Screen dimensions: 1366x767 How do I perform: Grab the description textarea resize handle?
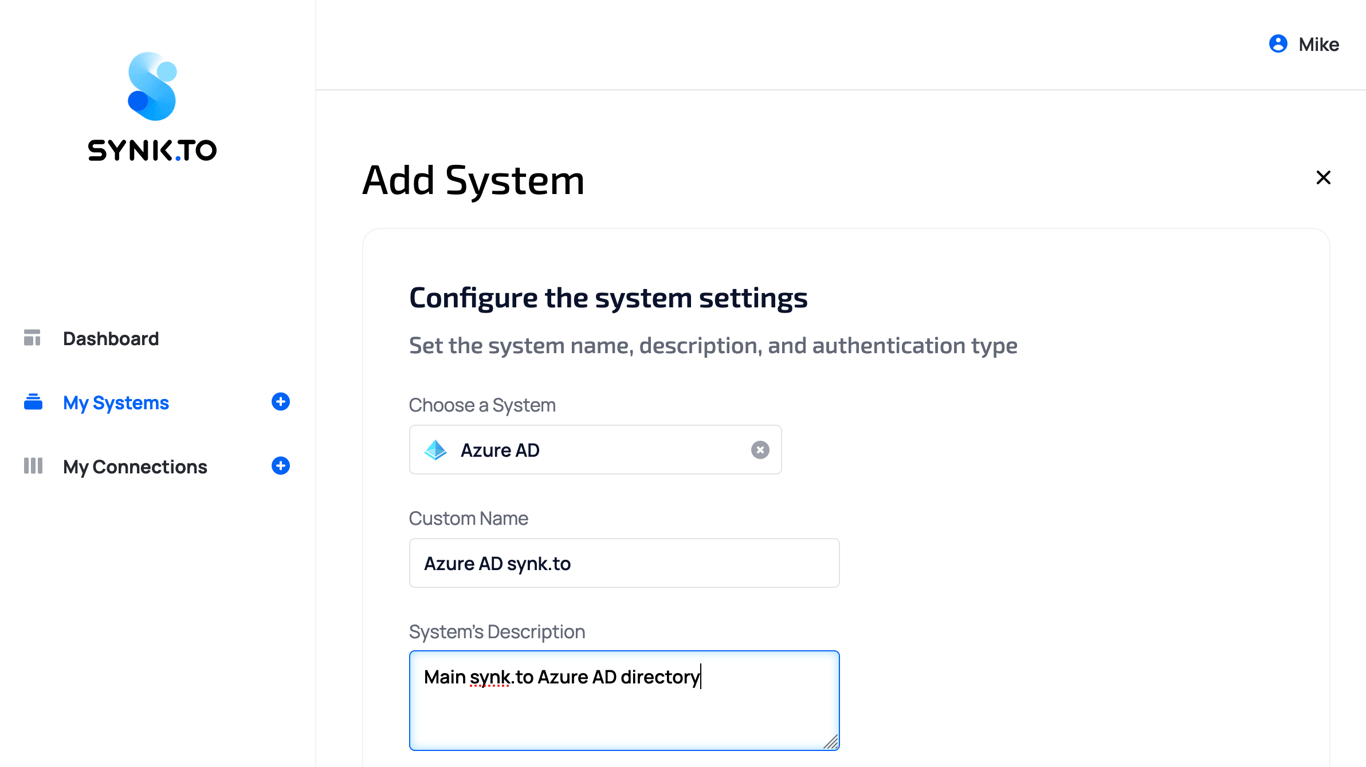pyautogui.click(x=831, y=742)
